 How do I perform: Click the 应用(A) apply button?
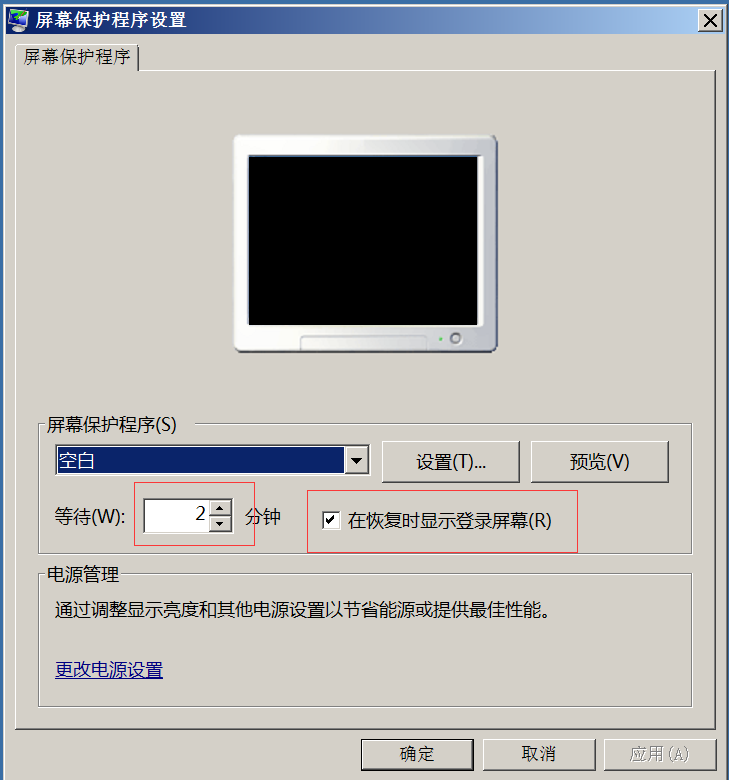(x=660, y=754)
